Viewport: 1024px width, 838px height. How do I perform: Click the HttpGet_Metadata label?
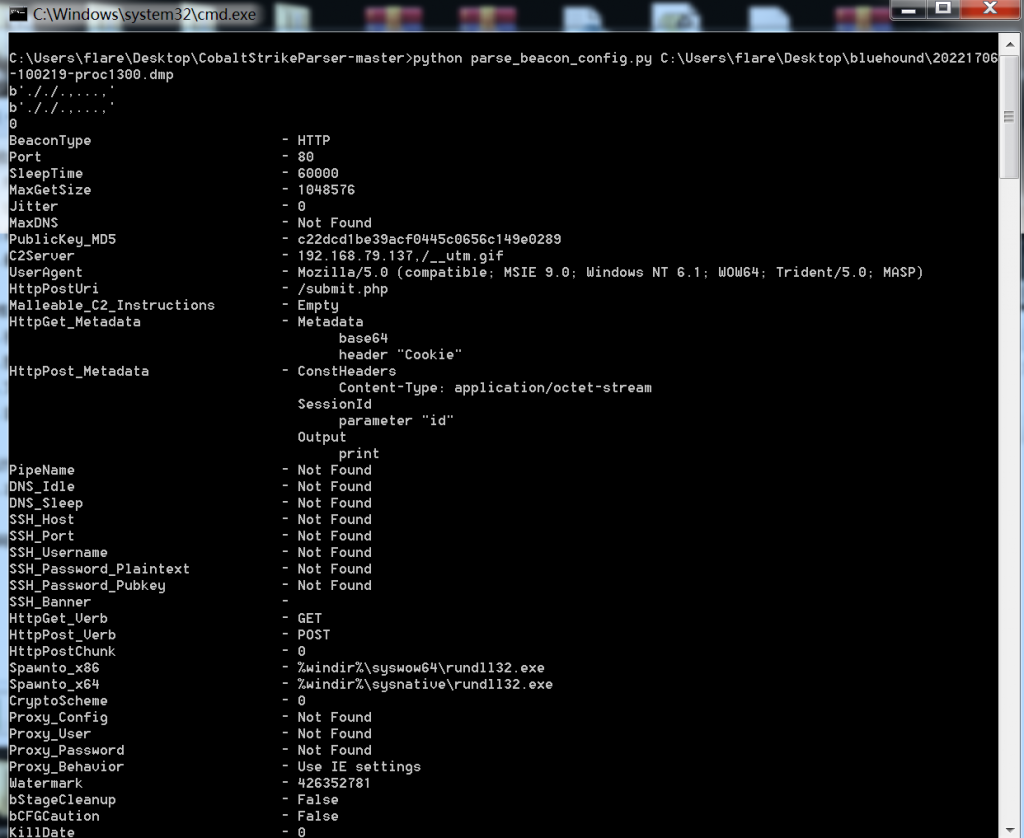point(74,322)
